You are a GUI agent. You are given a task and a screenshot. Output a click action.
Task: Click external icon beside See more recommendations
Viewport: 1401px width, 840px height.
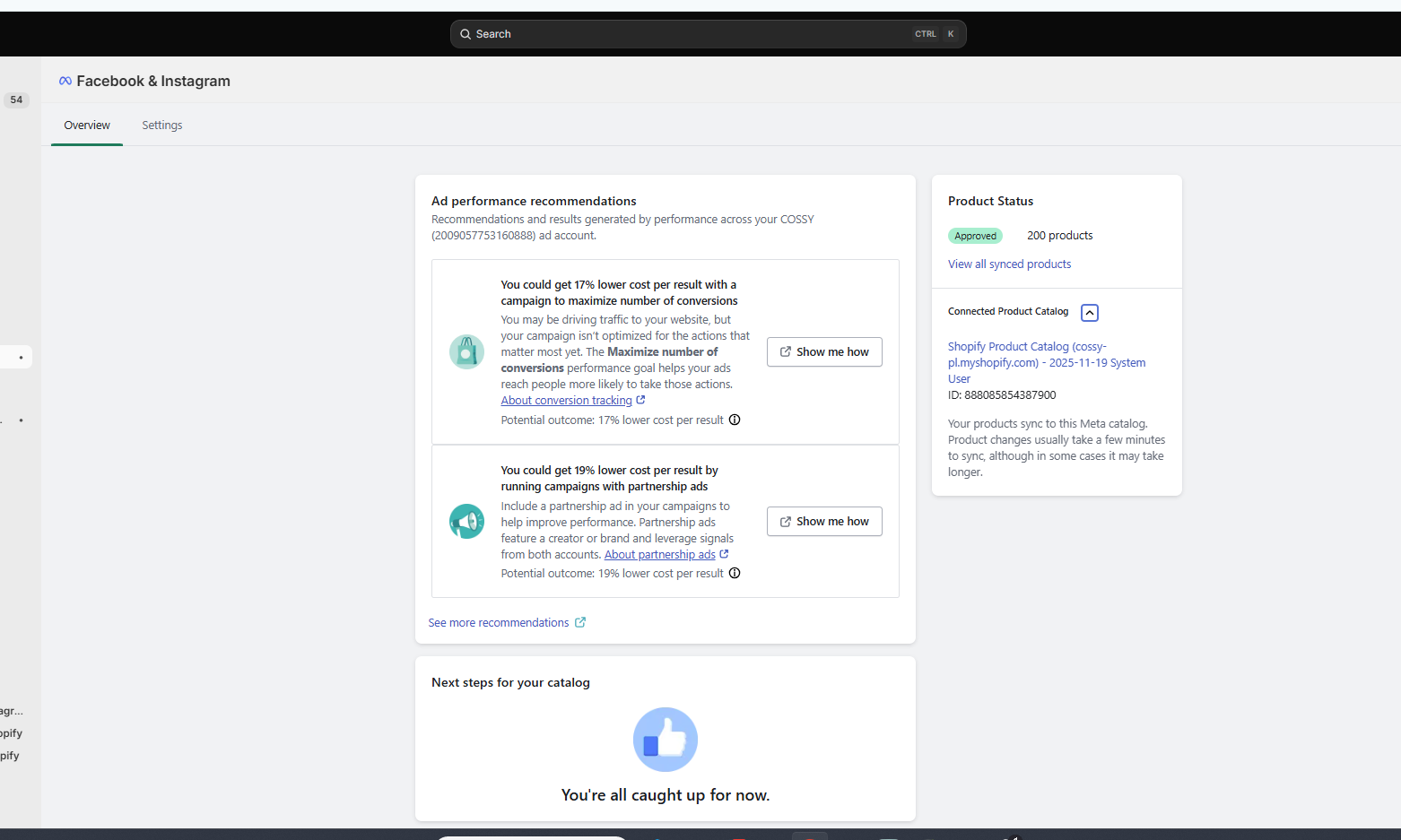(x=580, y=622)
